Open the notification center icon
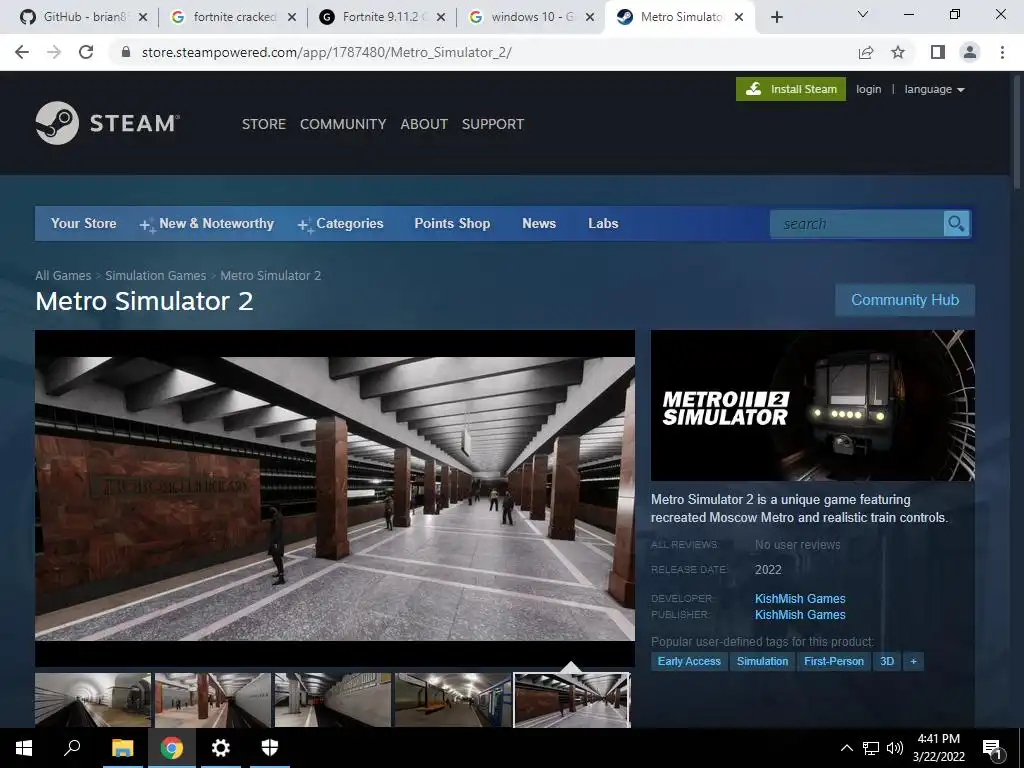Image resolution: width=1024 pixels, height=768 pixels. 992,749
